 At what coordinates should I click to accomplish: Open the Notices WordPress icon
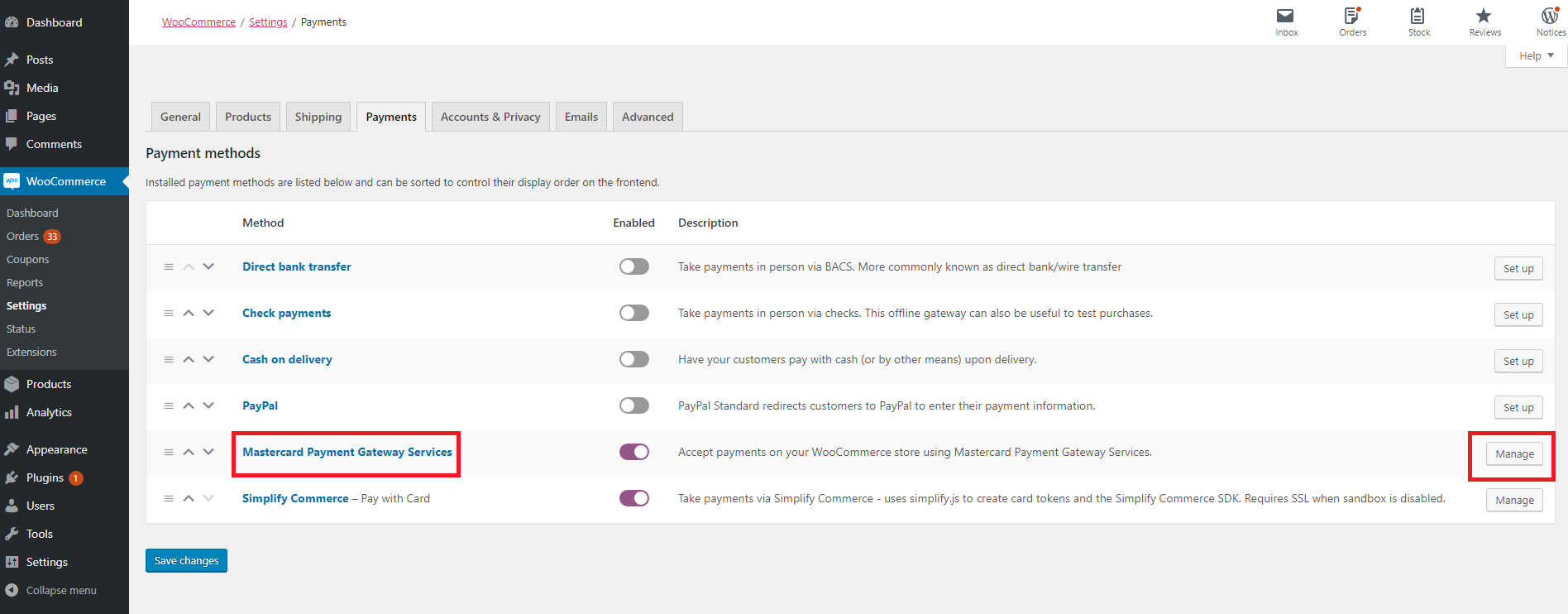pyautogui.click(x=1550, y=16)
